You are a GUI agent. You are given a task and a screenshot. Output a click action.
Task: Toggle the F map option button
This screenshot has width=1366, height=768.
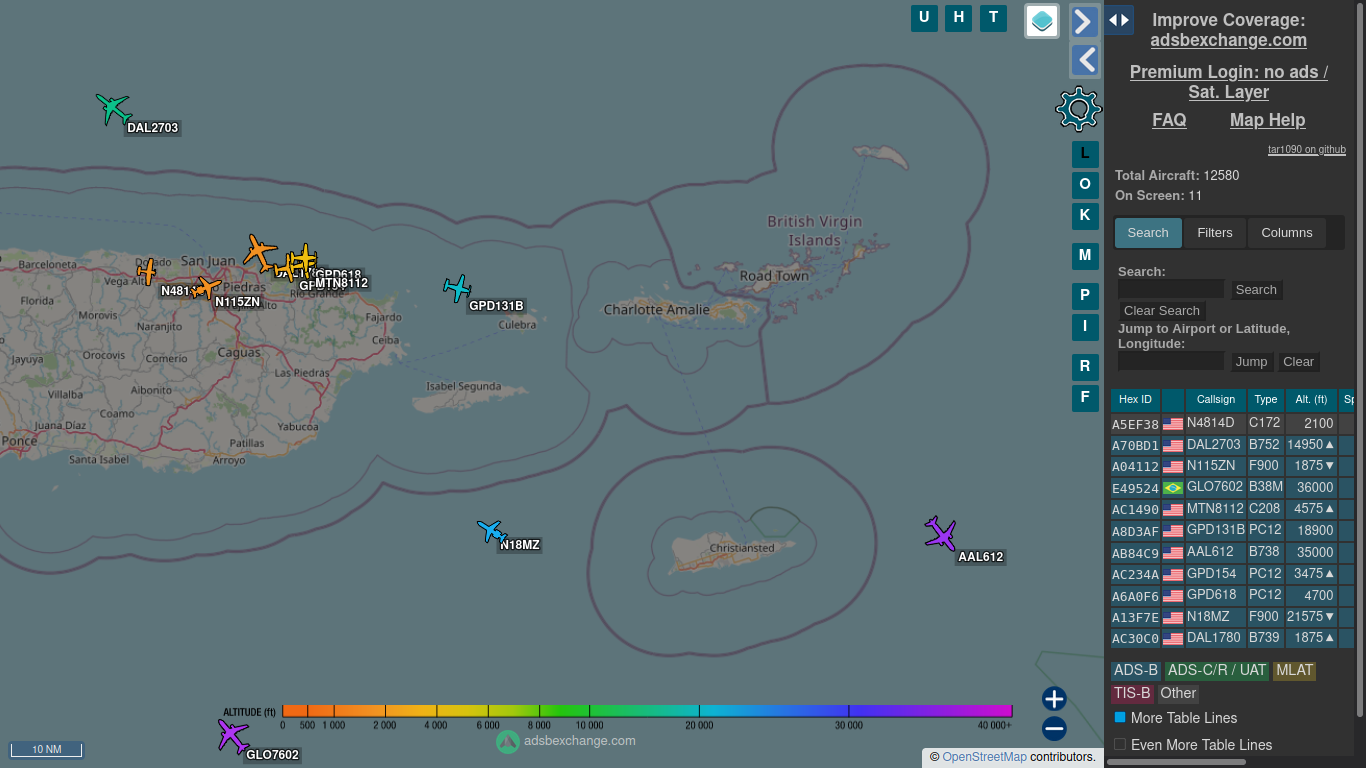pos(1085,398)
